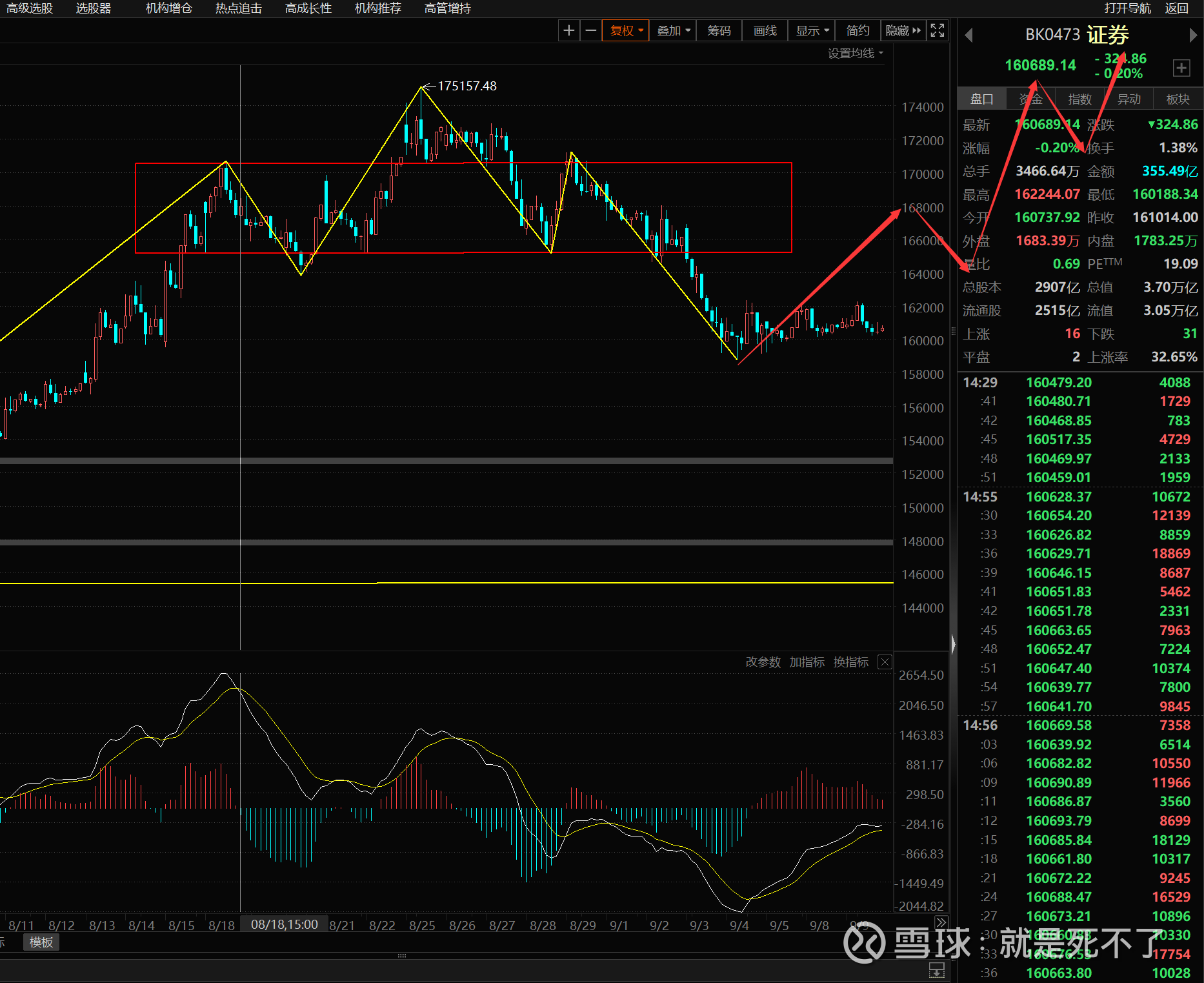Image resolution: width=1204 pixels, height=983 pixels.
Task: Toggle 简约 simple view mode
Action: click(x=858, y=30)
